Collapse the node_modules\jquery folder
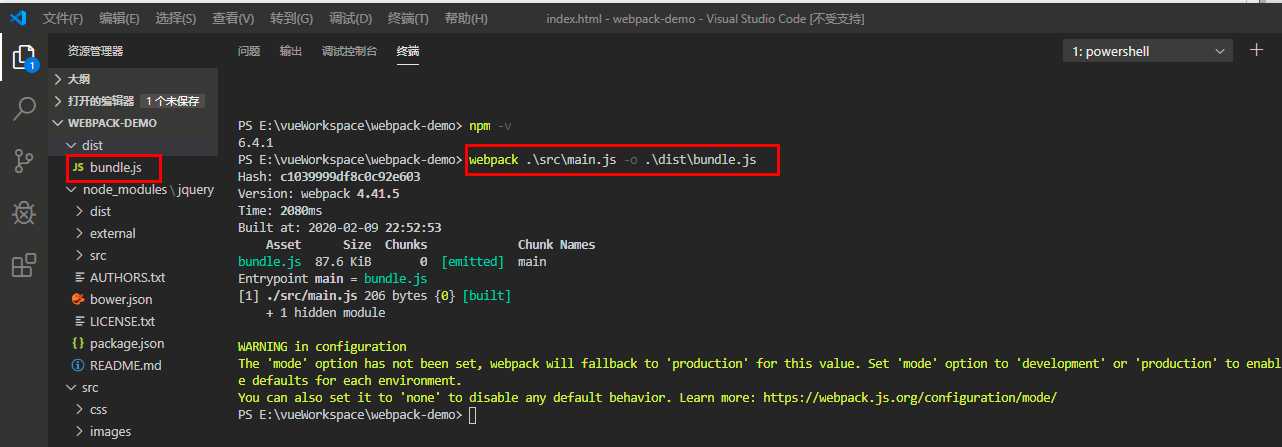 [x=133, y=189]
